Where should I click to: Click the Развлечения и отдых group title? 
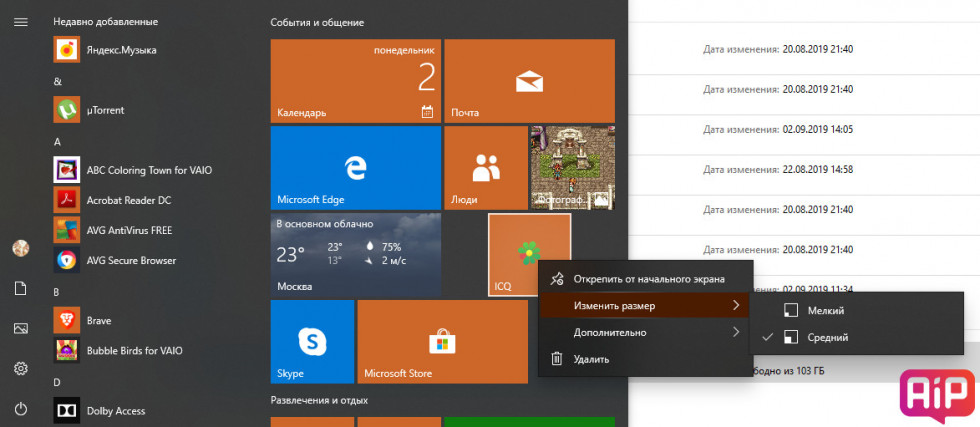[319, 399]
